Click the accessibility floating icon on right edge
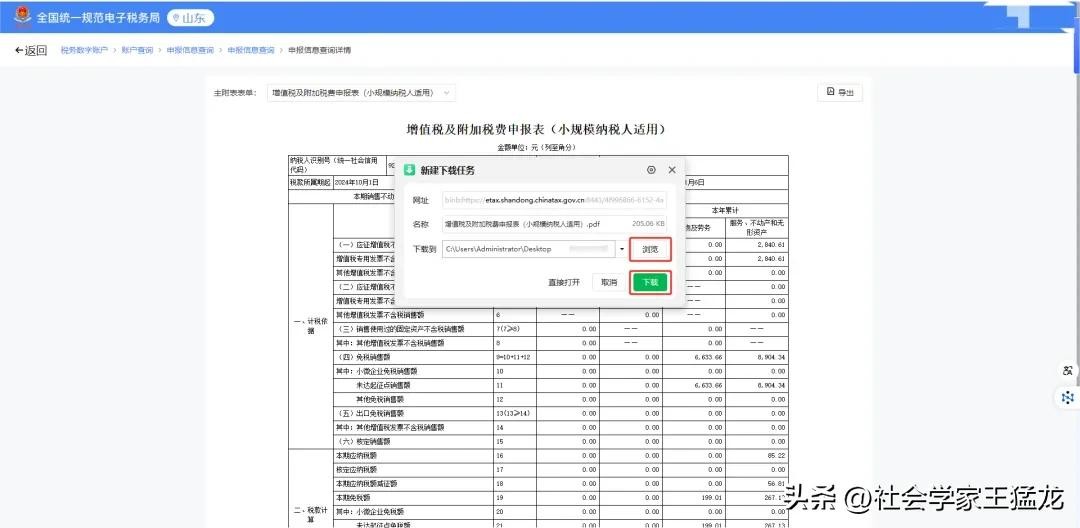This screenshot has width=1080, height=528. [1068, 371]
